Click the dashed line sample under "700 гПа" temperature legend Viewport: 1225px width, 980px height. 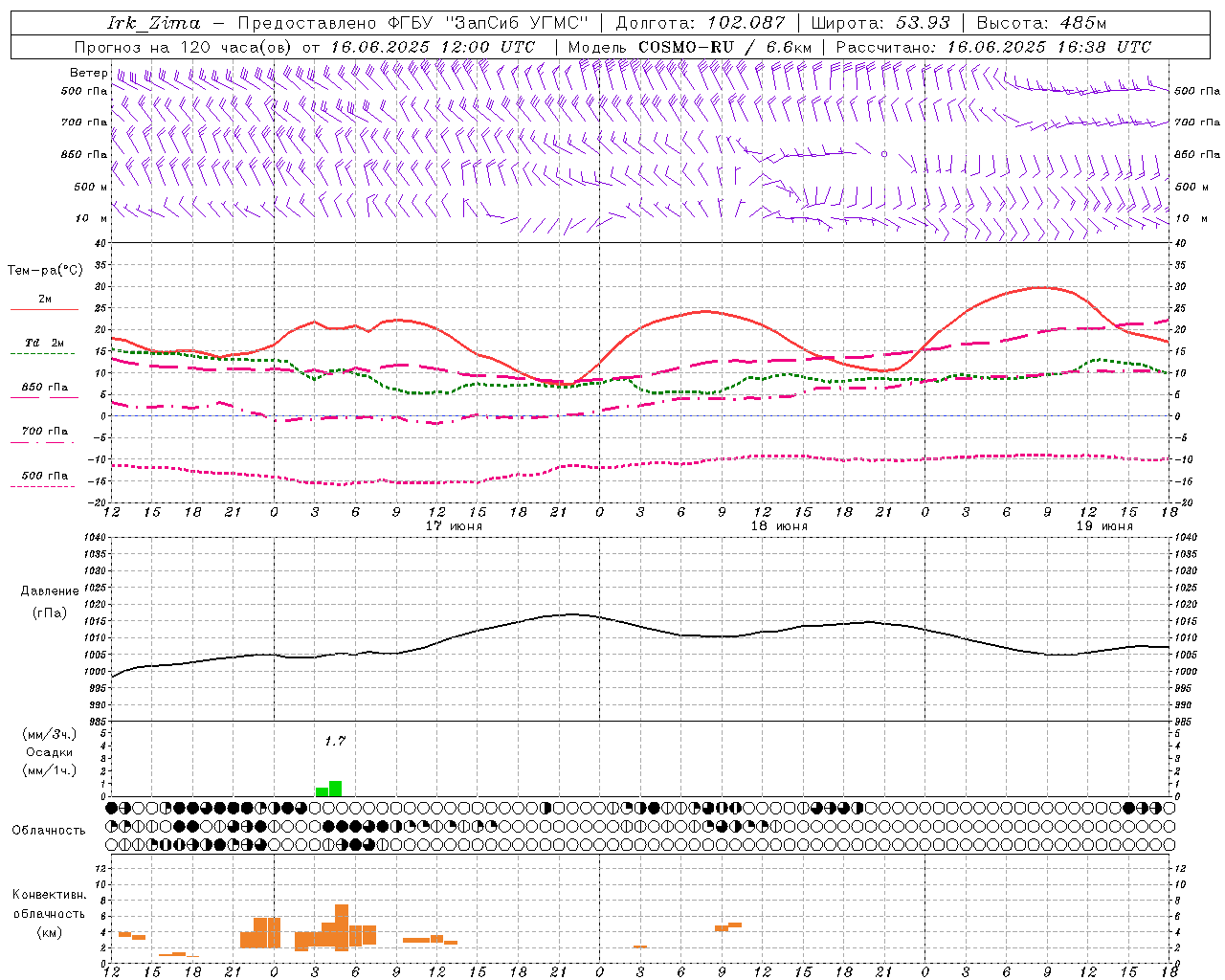[43, 443]
